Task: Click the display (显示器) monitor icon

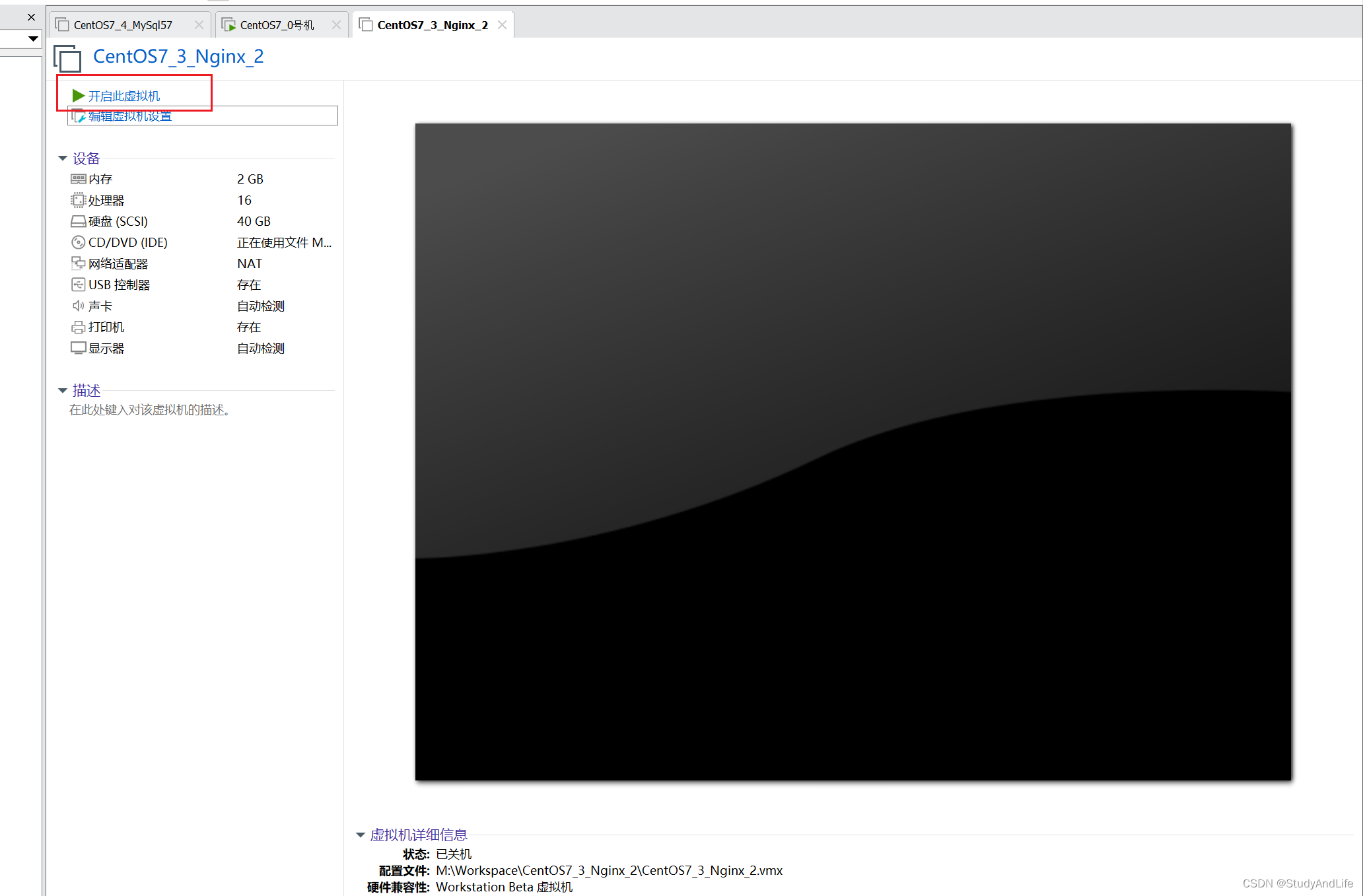Action: pyautogui.click(x=78, y=348)
